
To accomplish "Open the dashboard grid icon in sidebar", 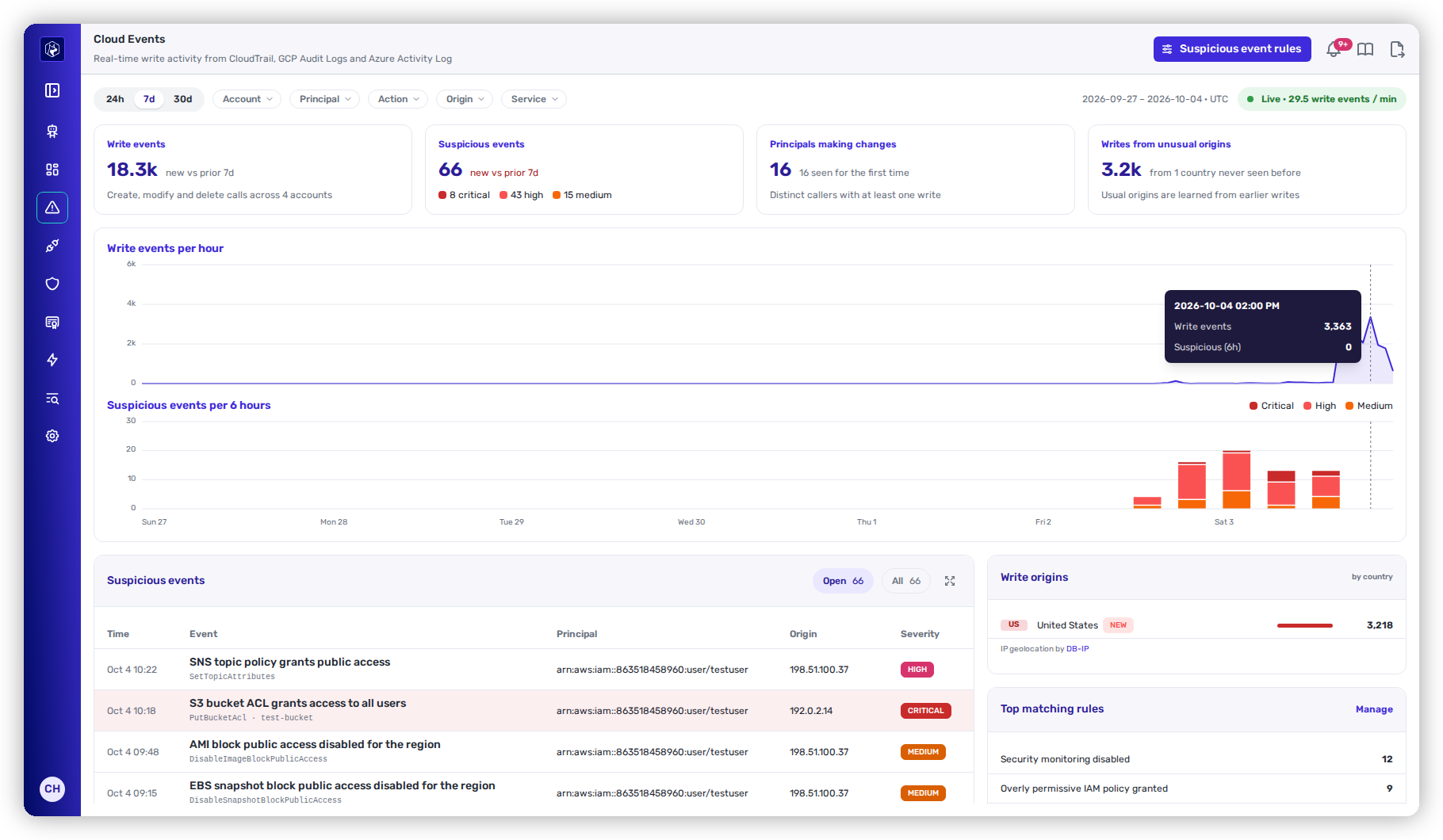I will coord(52,170).
